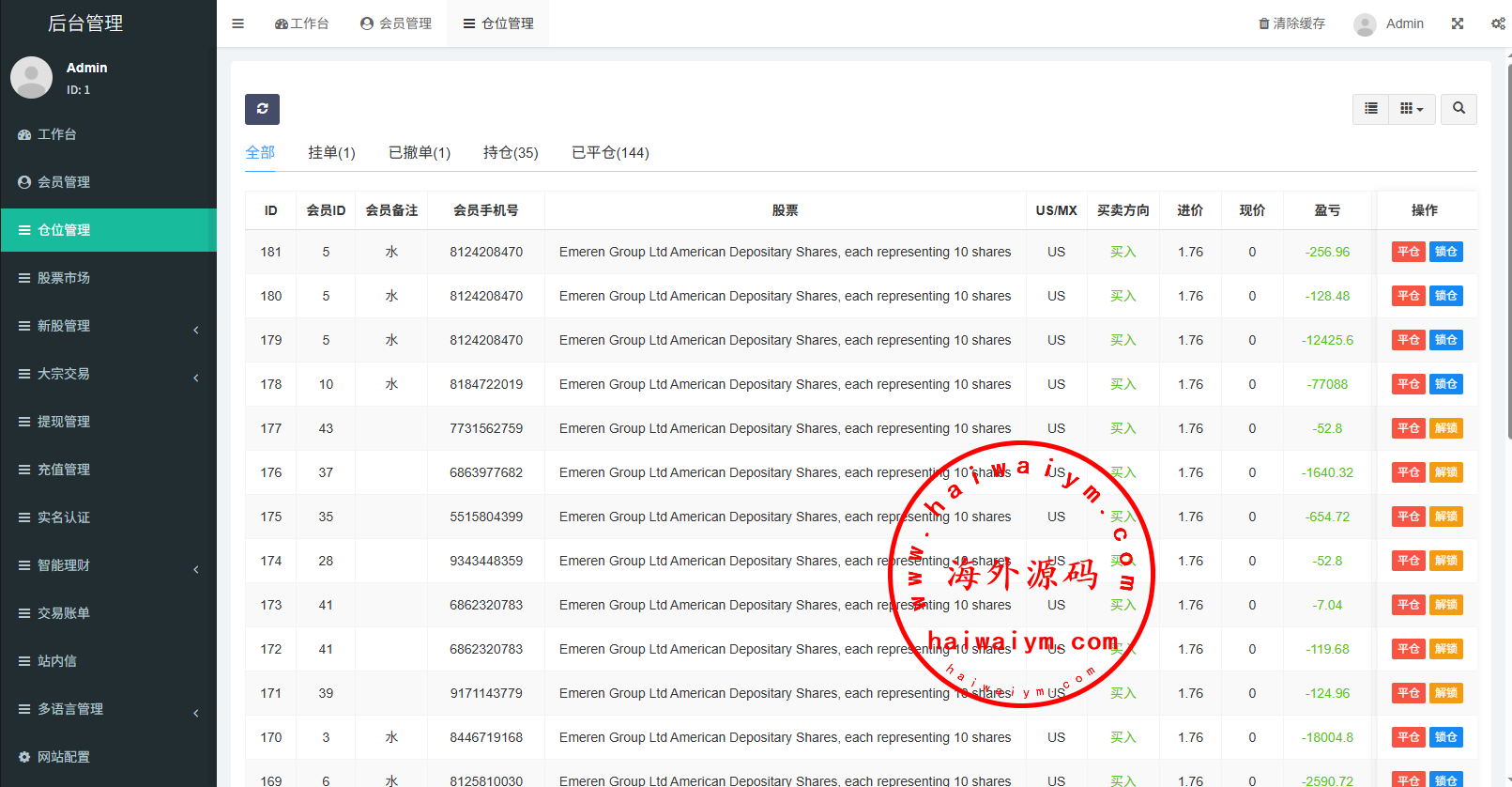Click 锁仓 button for order 180

pos(1445,296)
